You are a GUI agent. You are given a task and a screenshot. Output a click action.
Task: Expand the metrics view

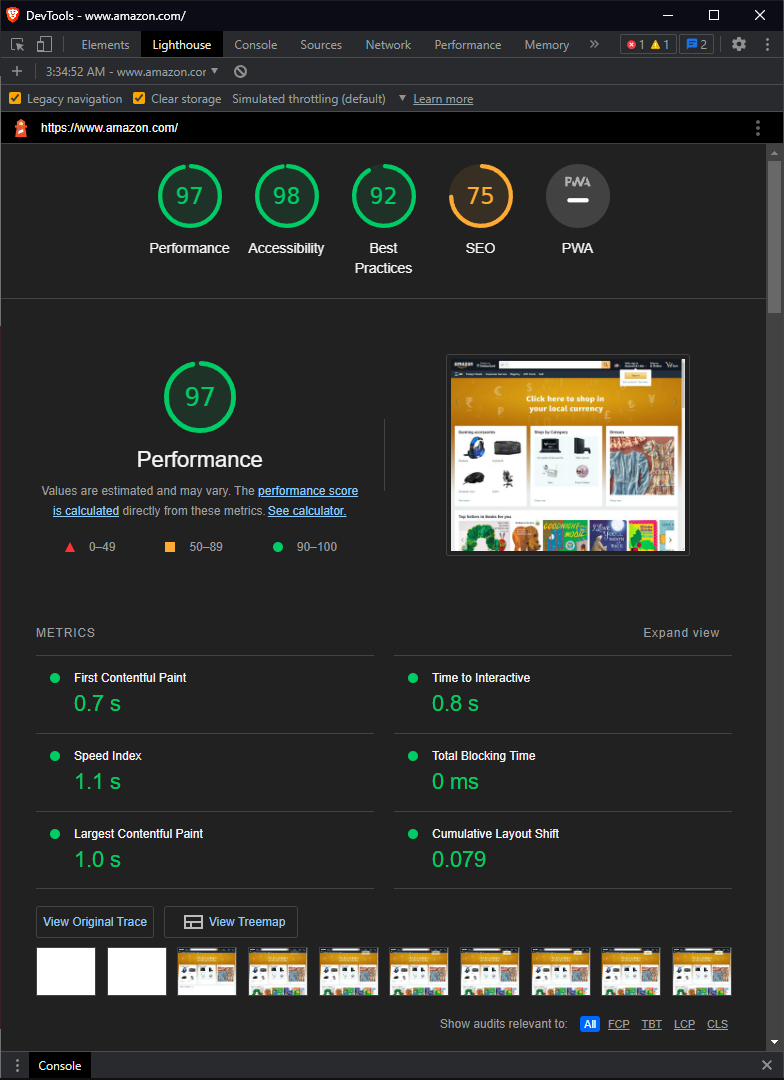[681, 633]
